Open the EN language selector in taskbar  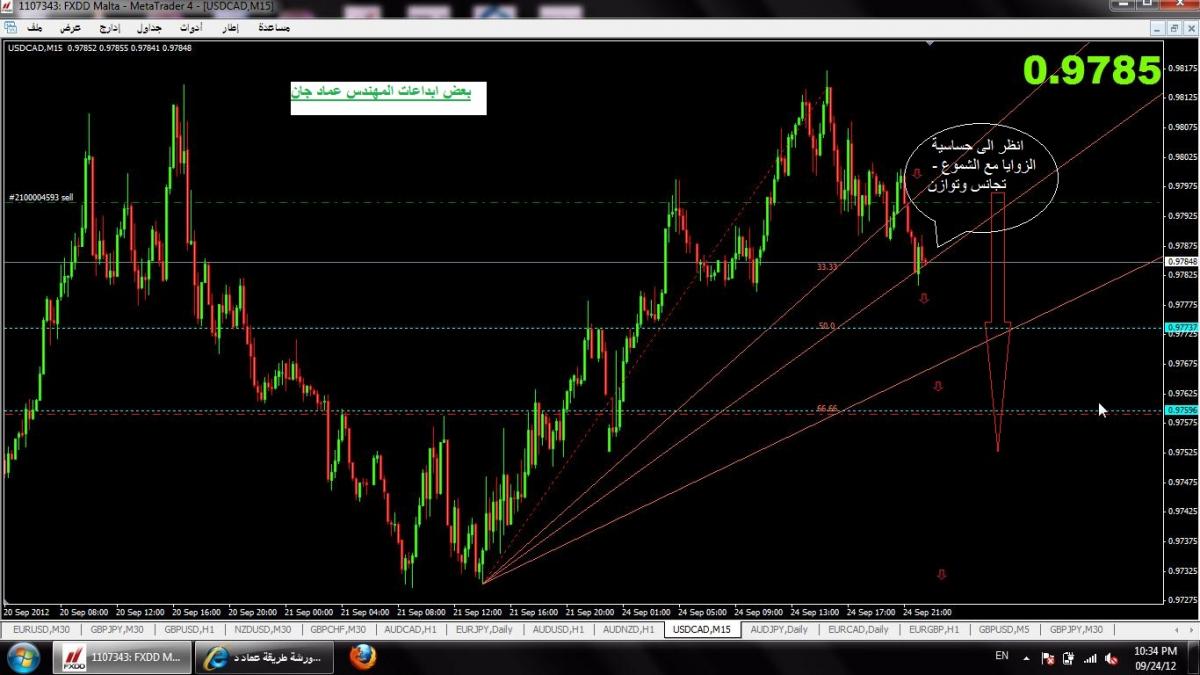pos(1001,657)
